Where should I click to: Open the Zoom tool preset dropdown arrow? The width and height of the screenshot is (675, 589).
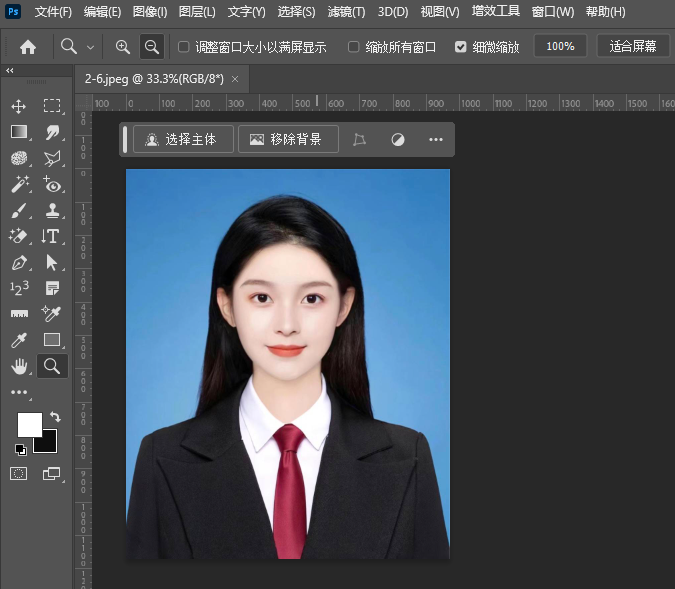pyautogui.click(x=91, y=47)
